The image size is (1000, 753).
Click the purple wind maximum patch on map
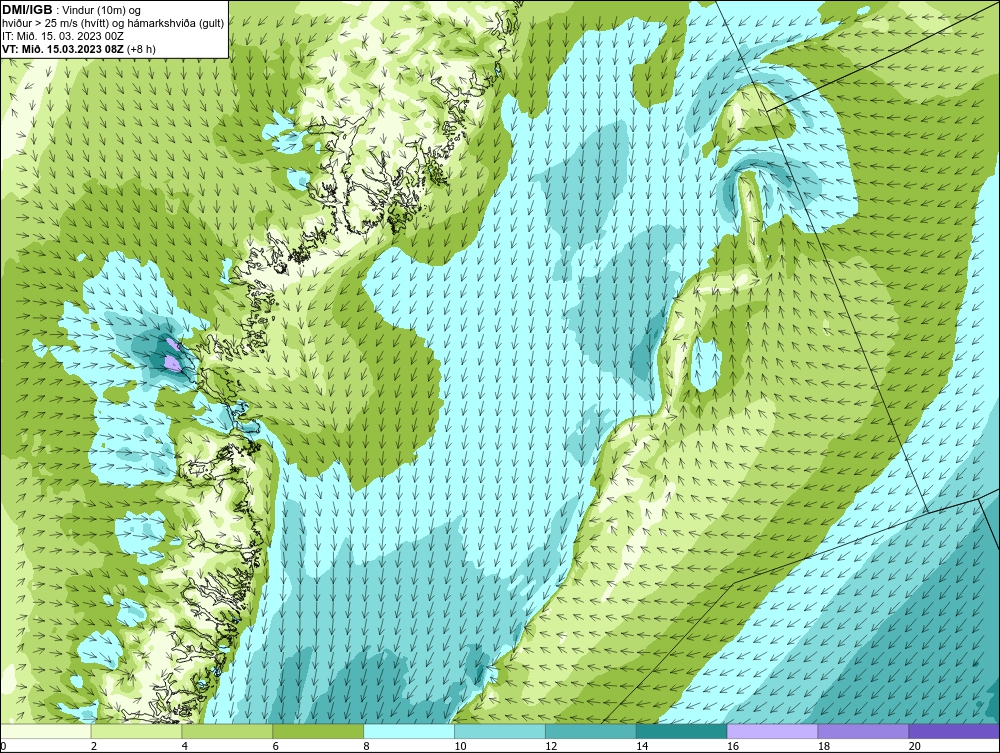[x=172, y=363]
